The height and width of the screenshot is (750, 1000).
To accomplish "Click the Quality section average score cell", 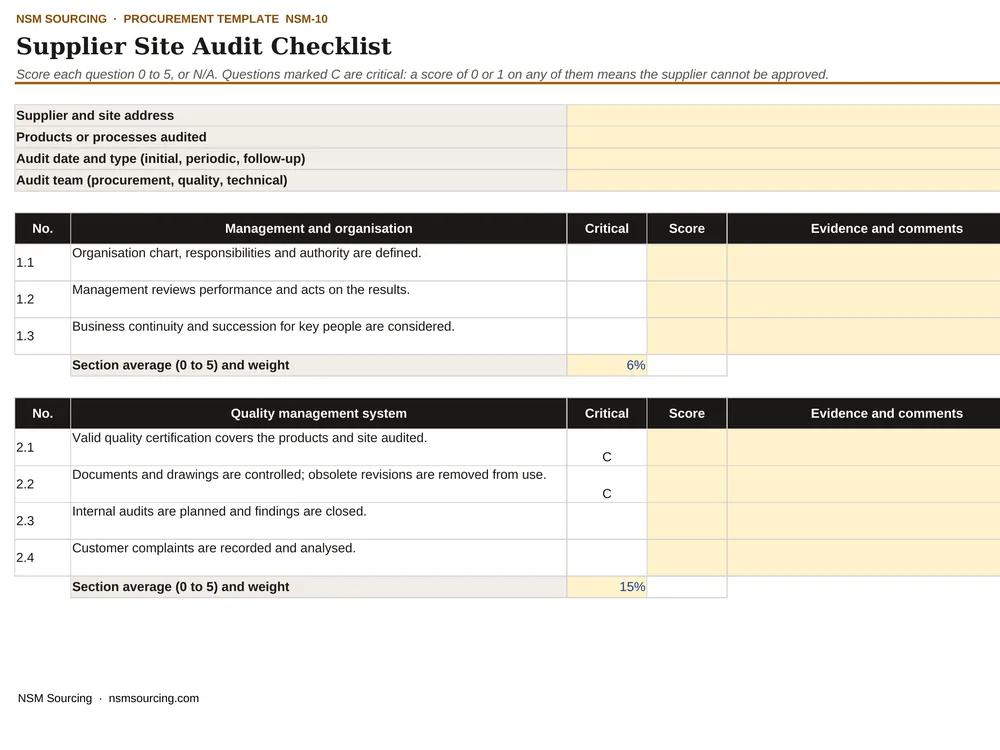I will [687, 587].
